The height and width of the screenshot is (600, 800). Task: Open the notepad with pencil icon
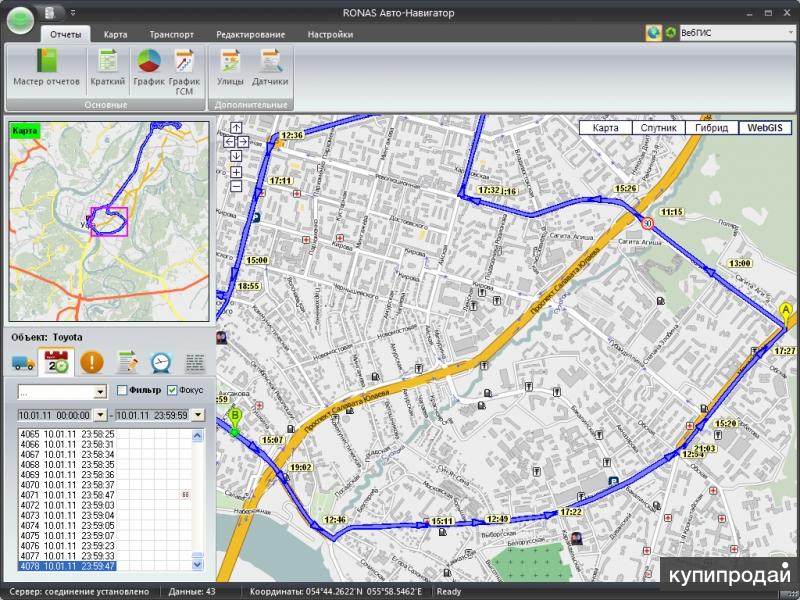[x=127, y=362]
